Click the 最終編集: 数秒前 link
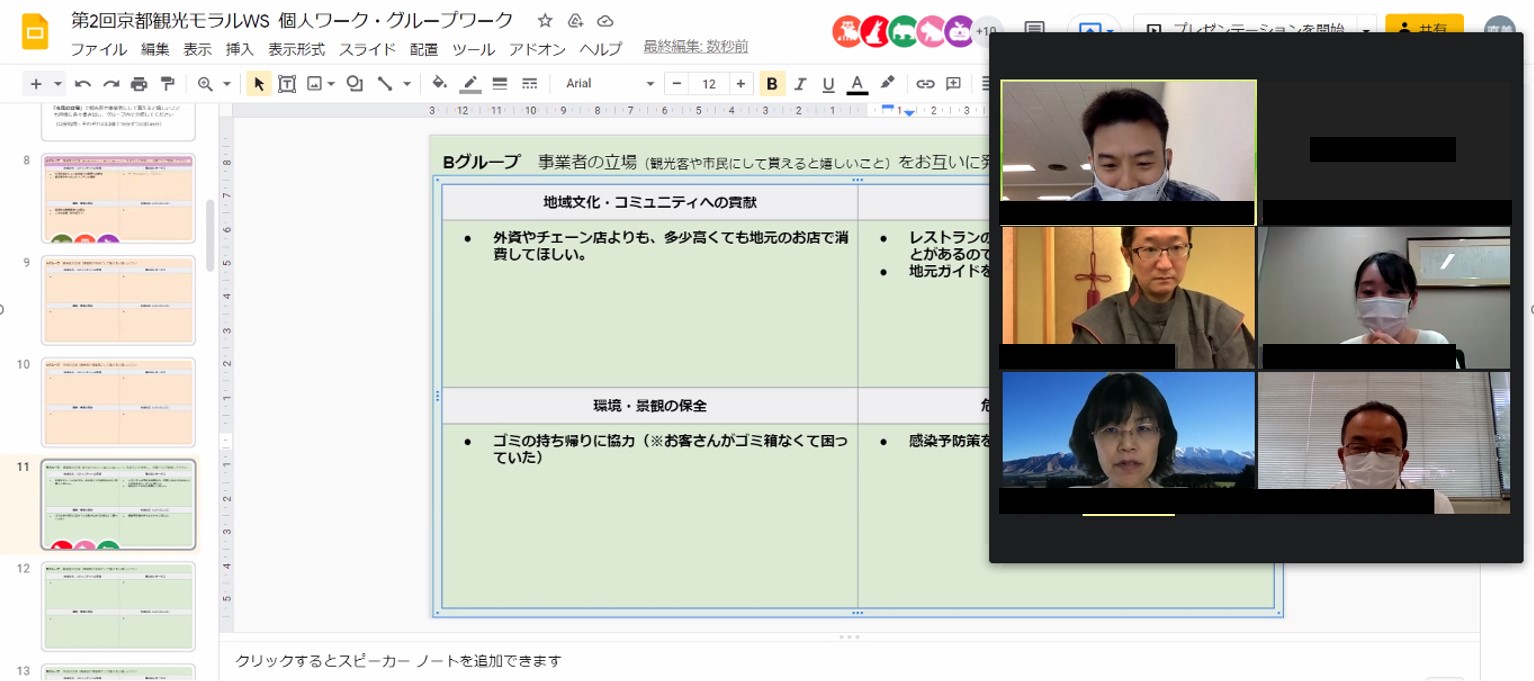Image resolution: width=1534 pixels, height=681 pixels. point(695,47)
